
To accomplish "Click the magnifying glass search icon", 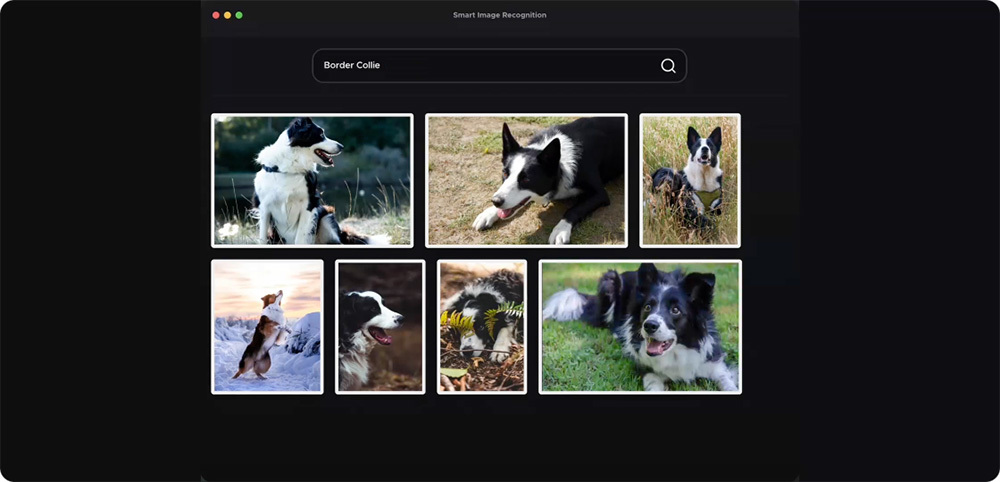I will pyautogui.click(x=668, y=66).
